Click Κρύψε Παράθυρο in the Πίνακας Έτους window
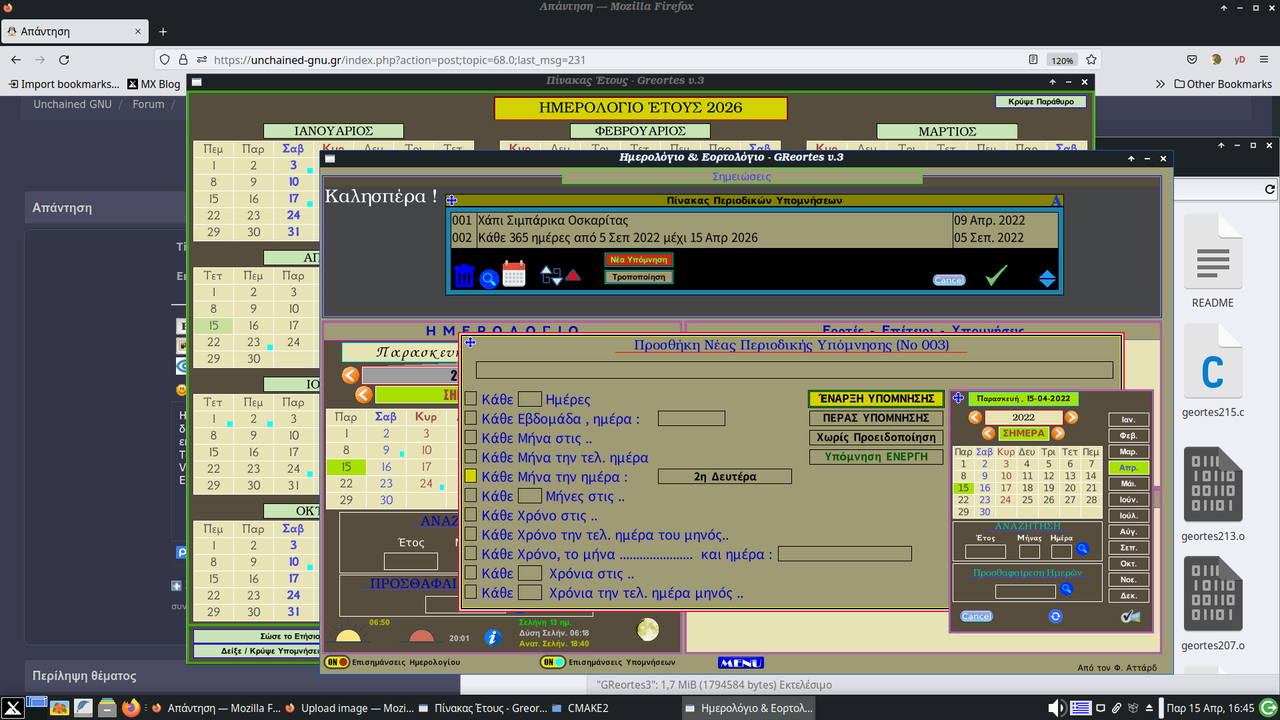 [x=1040, y=101]
